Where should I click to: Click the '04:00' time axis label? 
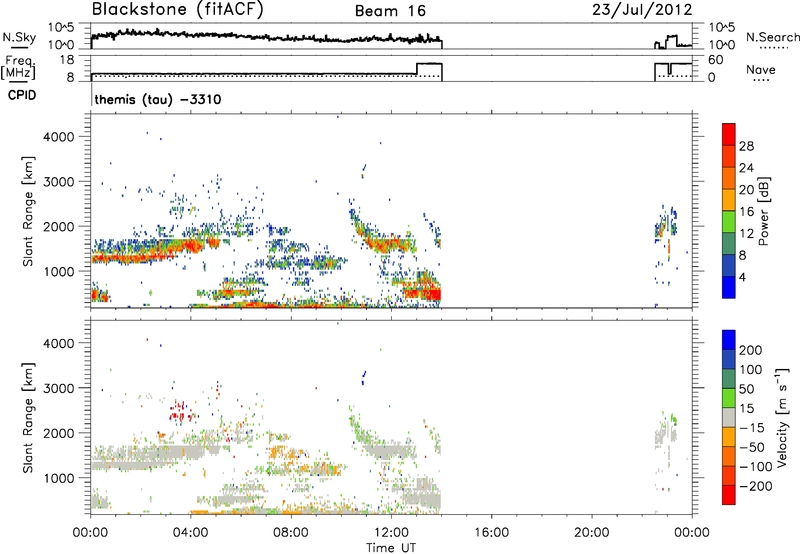tap(191, 533)
